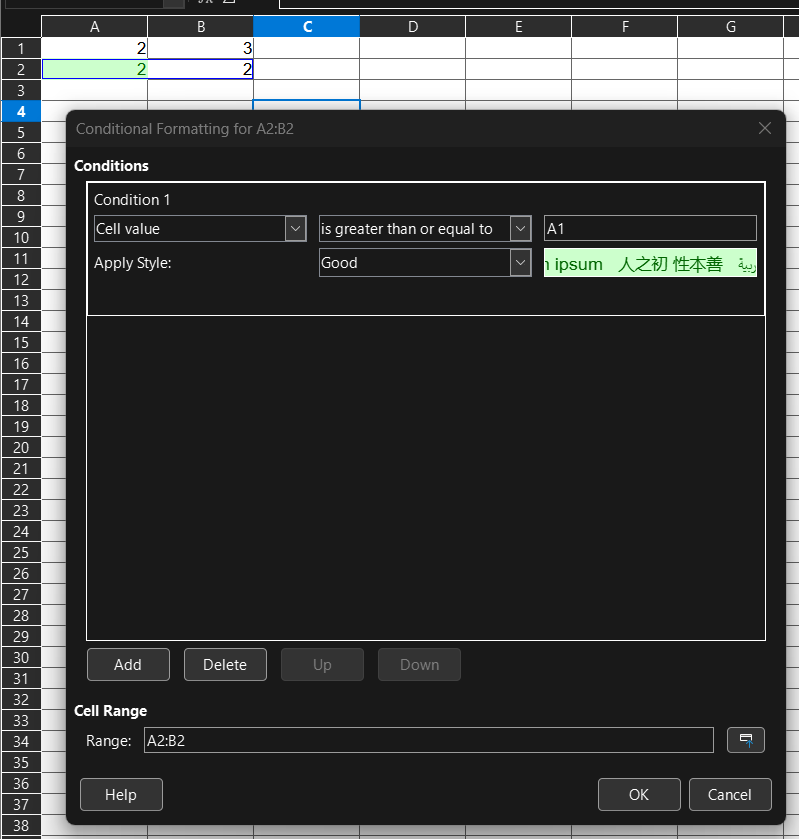Select column G header

(730, 27)
